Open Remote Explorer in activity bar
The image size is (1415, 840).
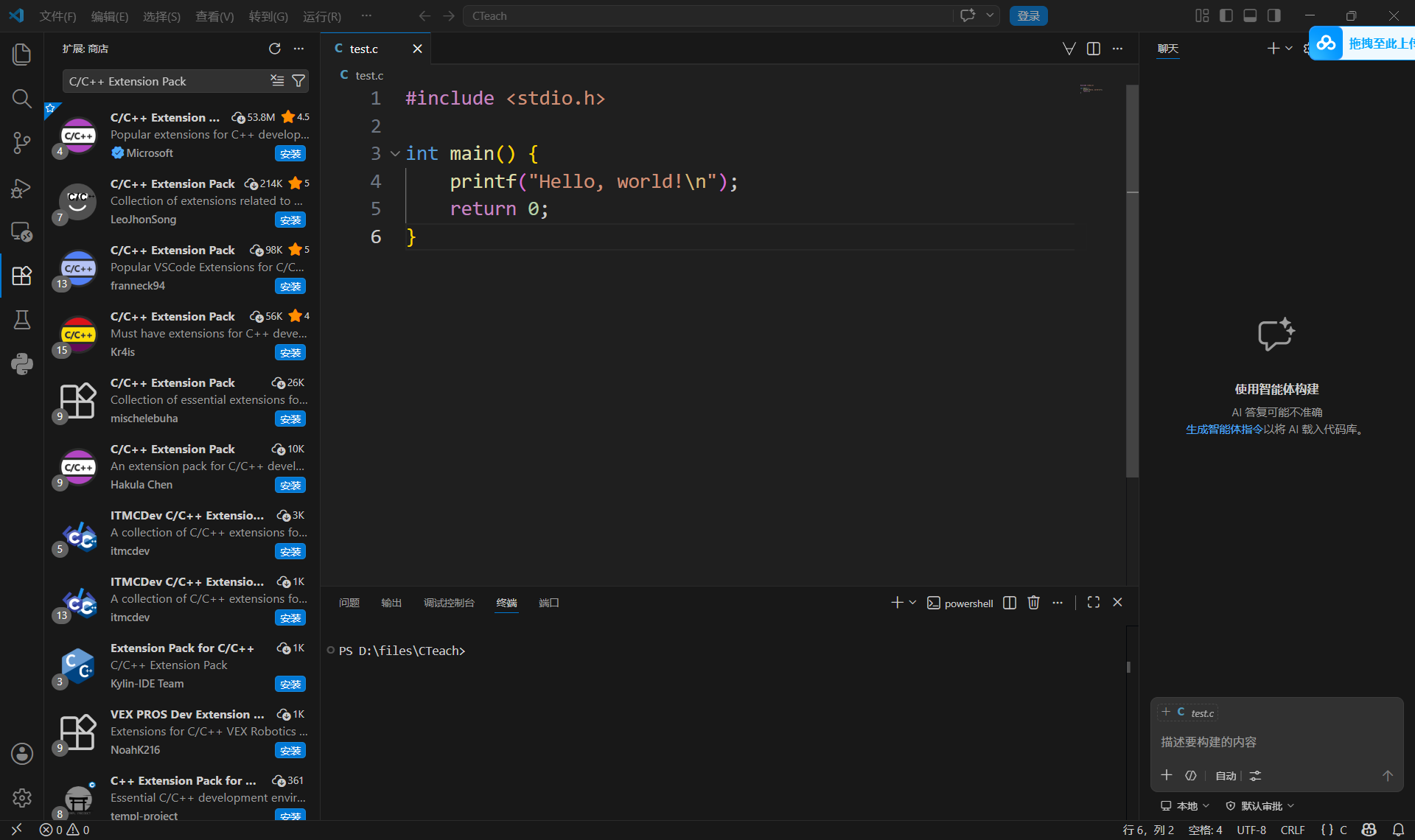point(21,231)
